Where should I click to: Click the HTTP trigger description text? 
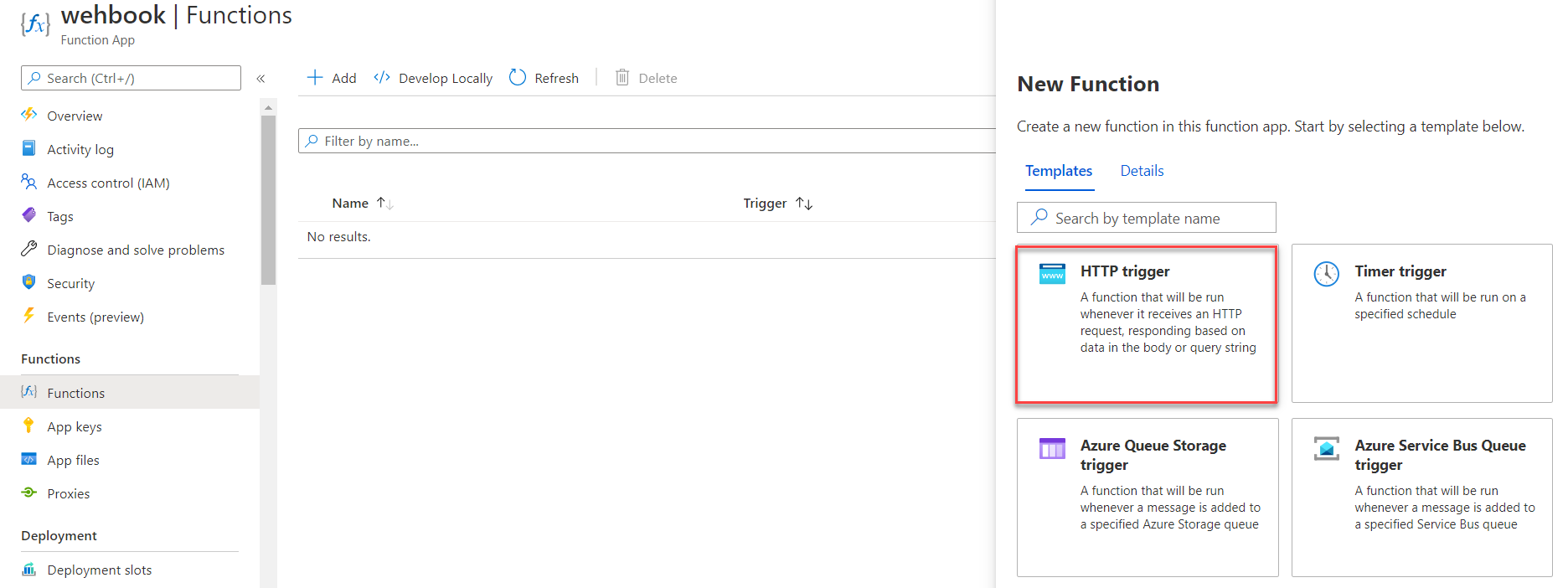point(1168,322)
